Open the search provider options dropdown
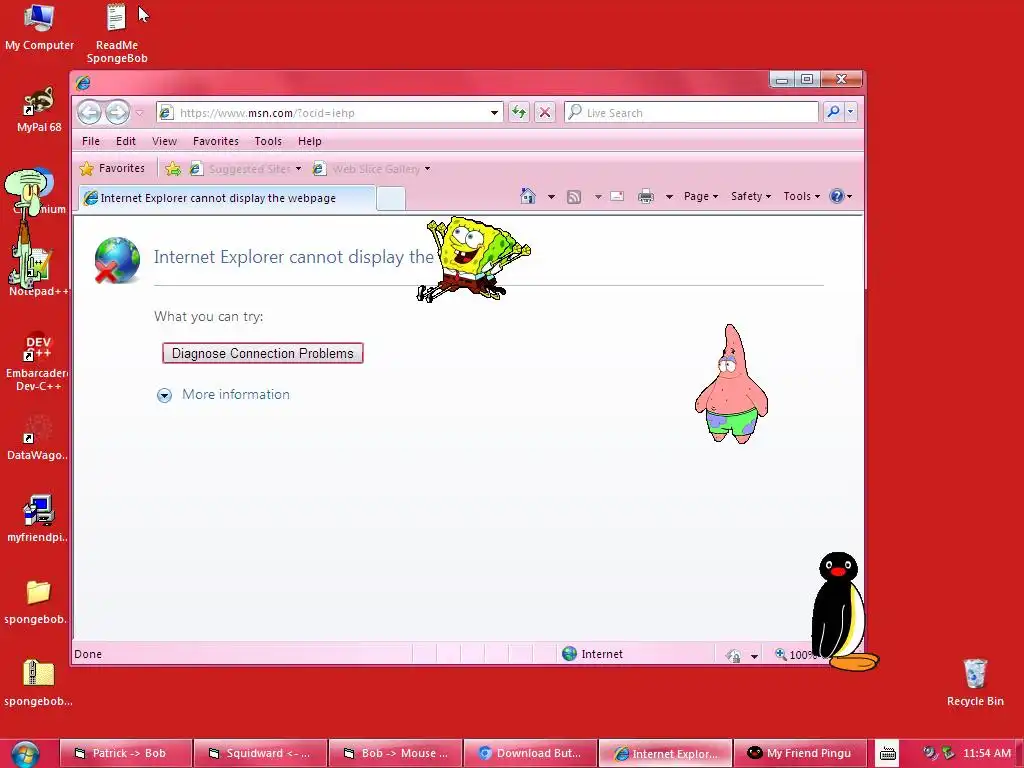This screenshot has height=768, width=1024. tap(850, 112)
